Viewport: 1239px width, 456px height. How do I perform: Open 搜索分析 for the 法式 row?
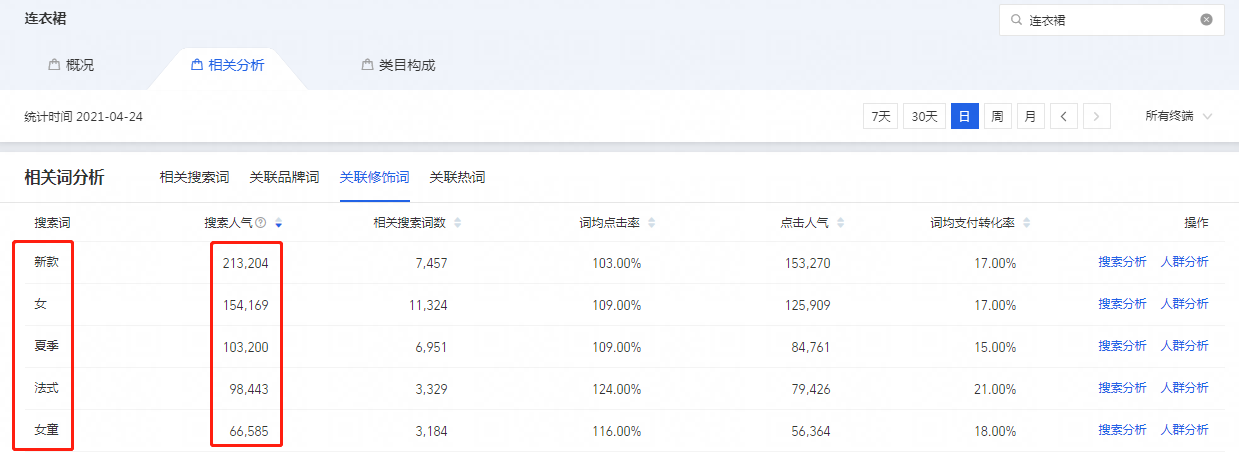[1122, 388]
